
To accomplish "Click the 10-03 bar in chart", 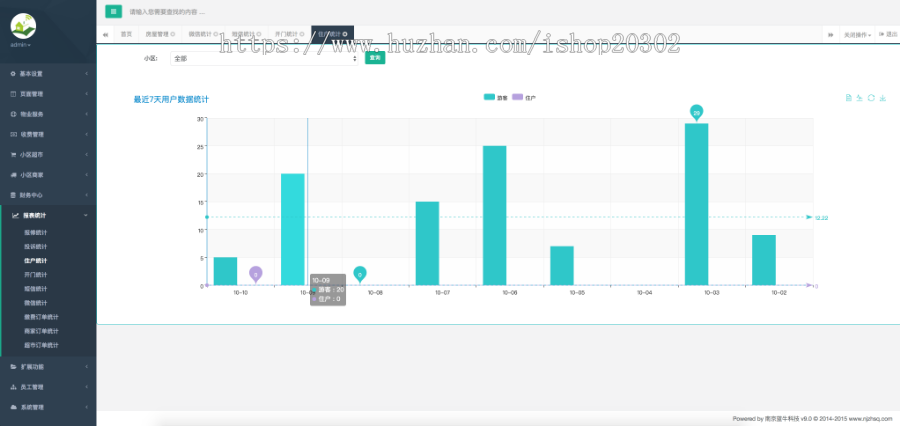I will (x=696, y=204).
